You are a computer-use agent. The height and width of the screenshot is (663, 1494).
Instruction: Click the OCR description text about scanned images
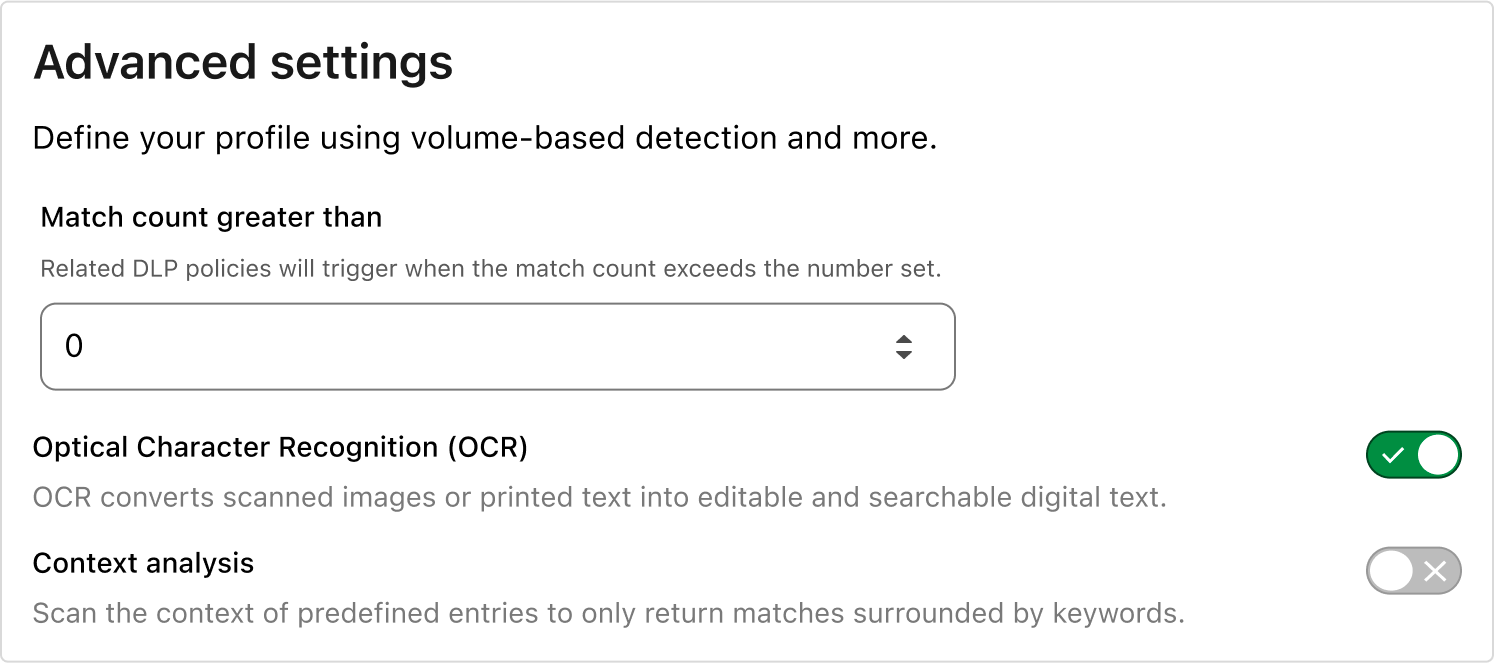599,497
